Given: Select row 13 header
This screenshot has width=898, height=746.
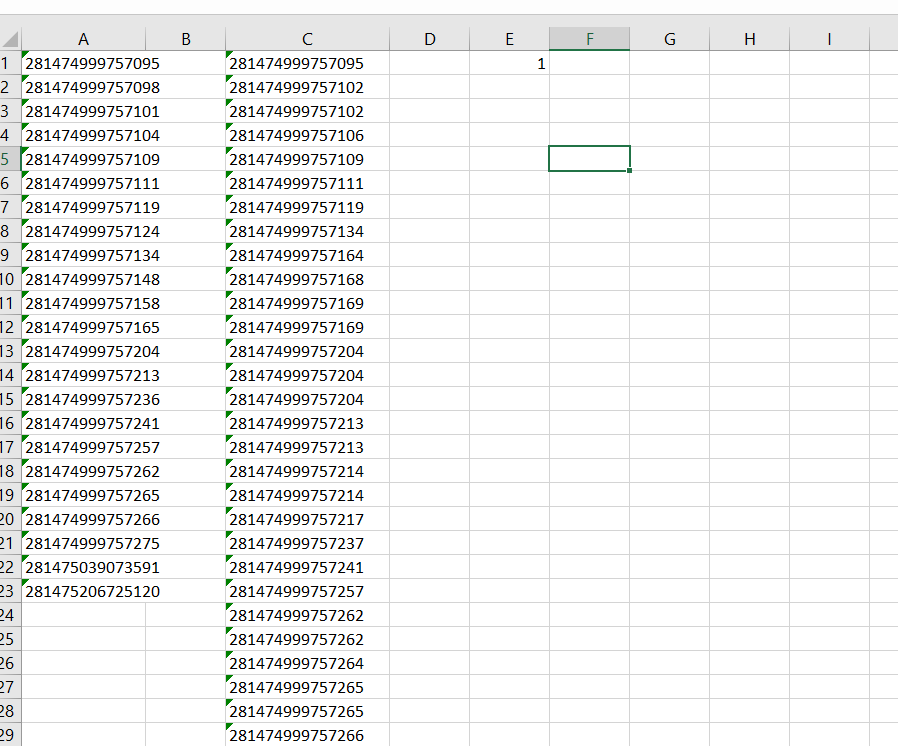Looking at the screenshot, I should 10,351.
